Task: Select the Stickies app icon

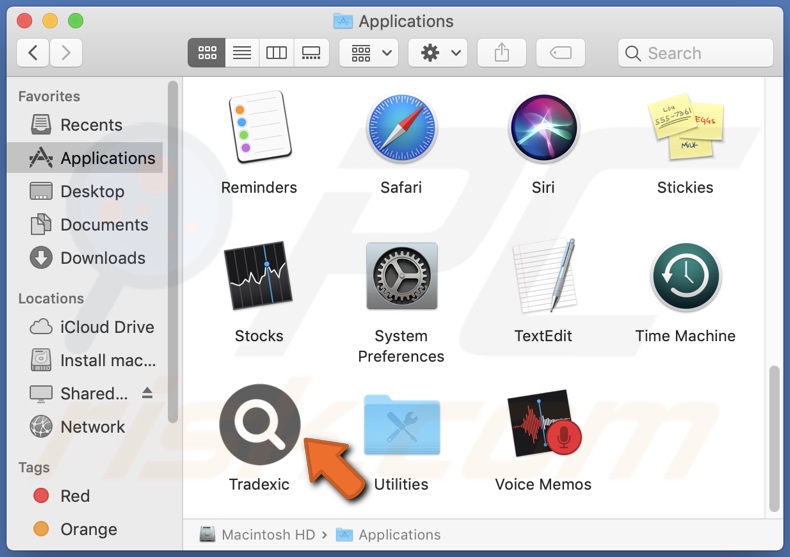Action: click(x=688, y=127)
